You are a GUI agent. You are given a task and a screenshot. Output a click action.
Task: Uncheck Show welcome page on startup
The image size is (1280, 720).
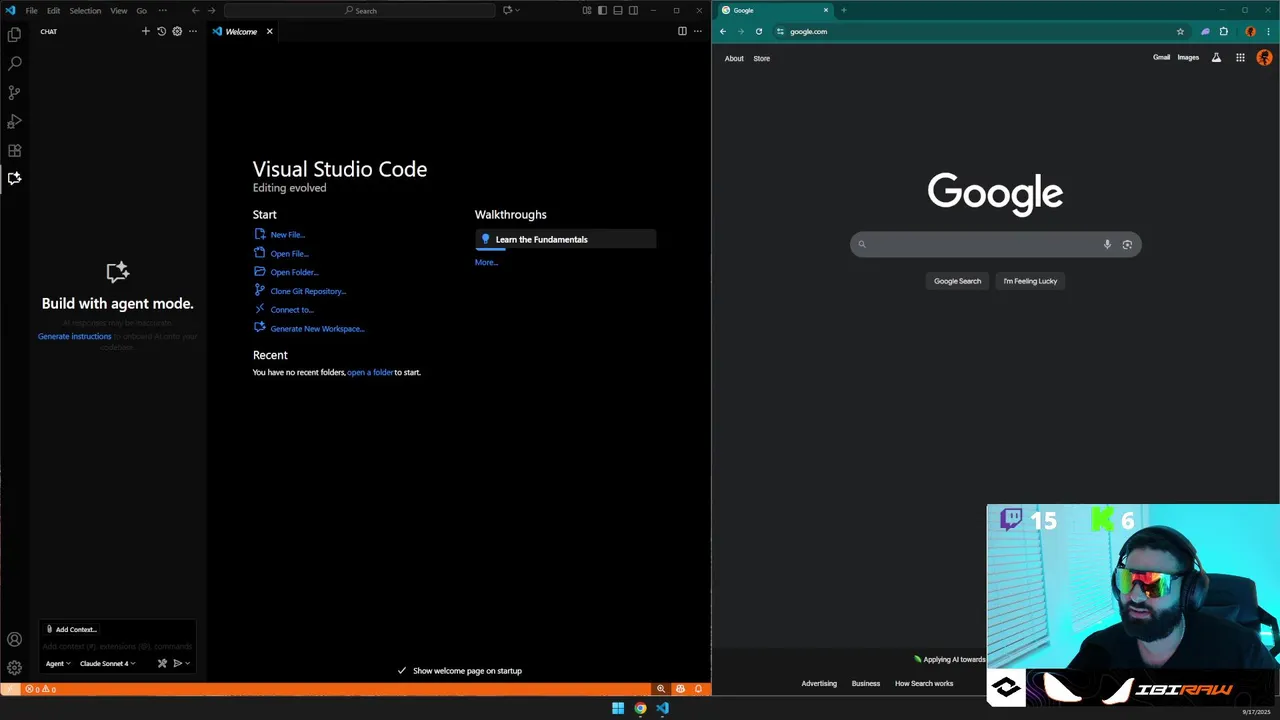coord(402,671)
